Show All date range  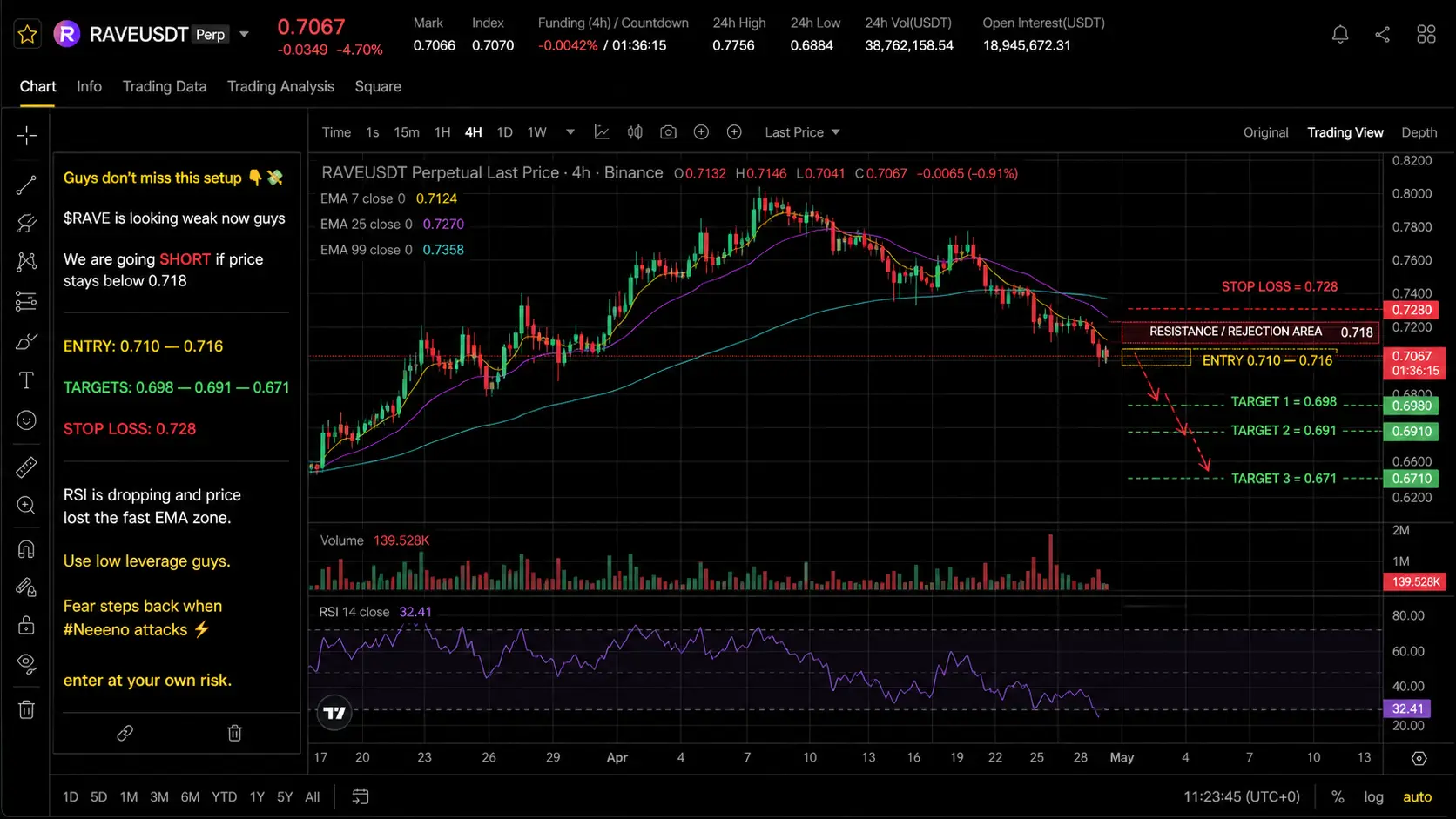click(x=313, y=797)
